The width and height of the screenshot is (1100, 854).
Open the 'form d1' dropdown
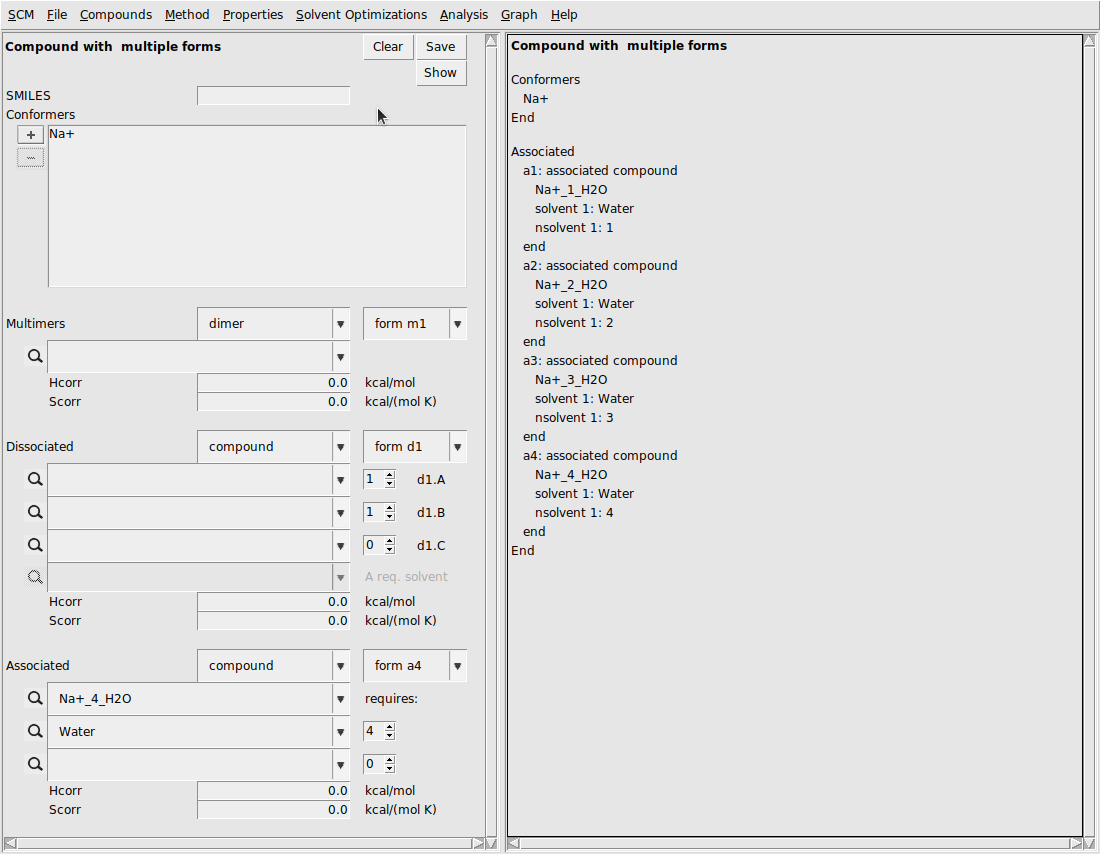pyautogui.click(x=458, y=446)
